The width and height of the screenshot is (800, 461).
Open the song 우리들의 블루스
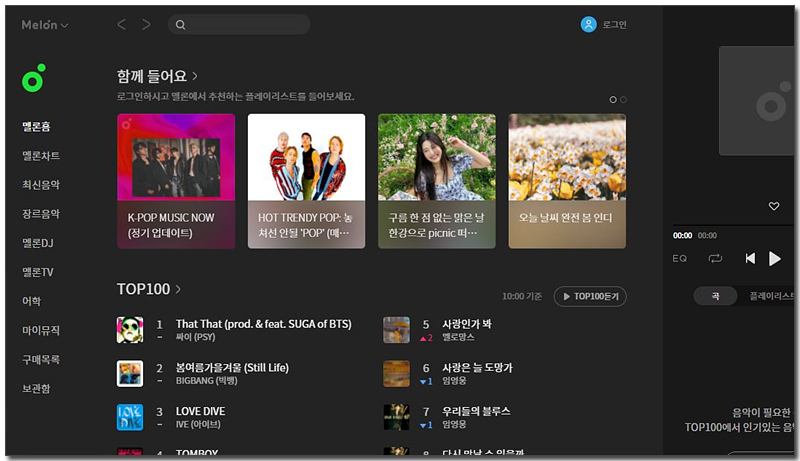coord(476,411)
